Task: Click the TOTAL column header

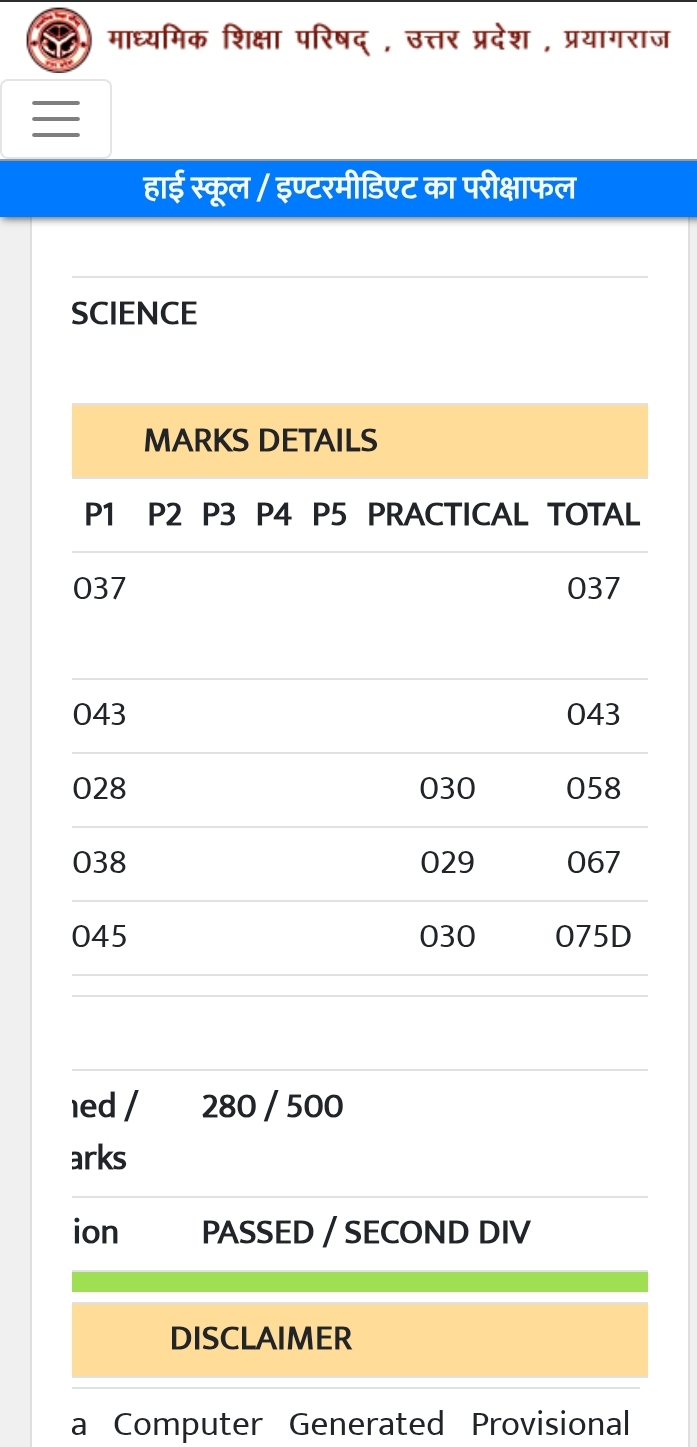Action: [x=594, y=514]
